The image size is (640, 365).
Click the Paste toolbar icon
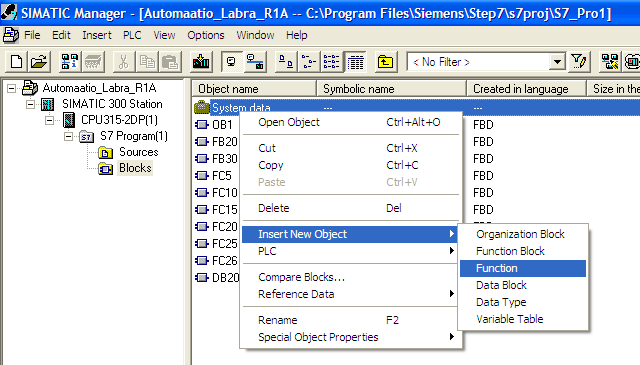169,62
